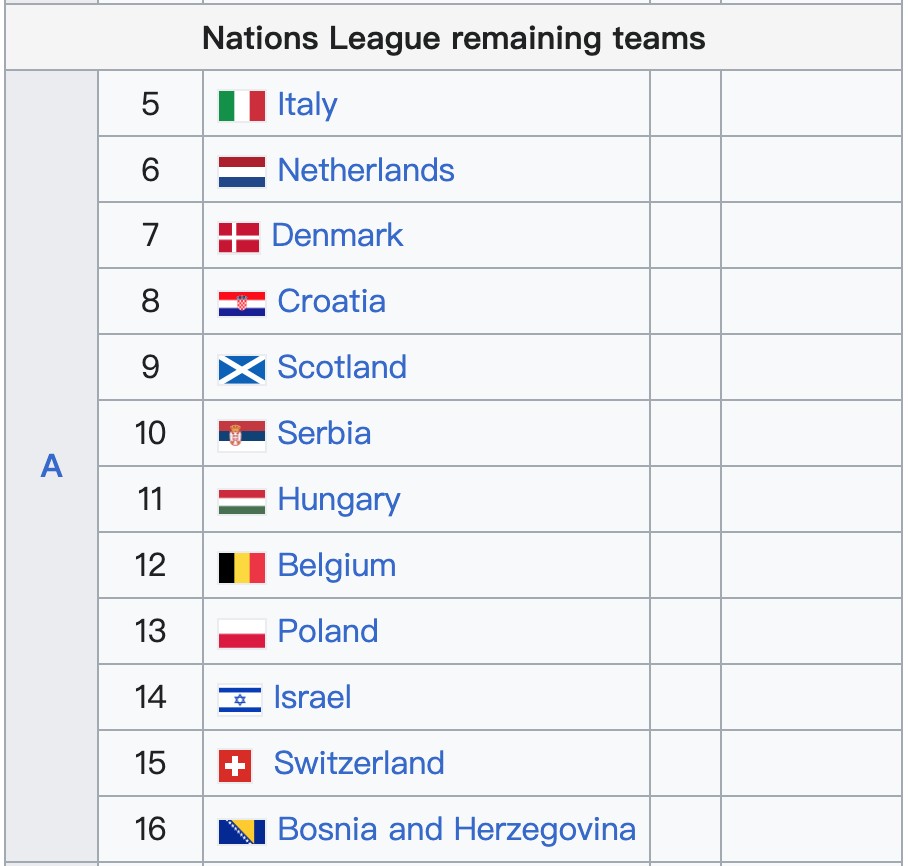Click the Croatia flag icon
The height and width of the screenshot is (866, 908).
click(241, 303)
